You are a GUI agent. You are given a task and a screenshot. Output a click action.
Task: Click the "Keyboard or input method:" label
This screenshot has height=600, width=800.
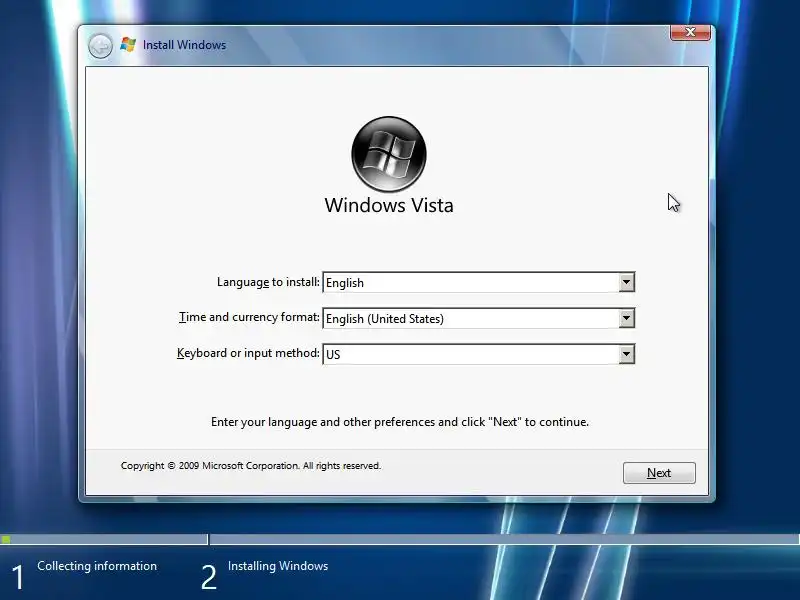pyautogui.click(x=248, y=353)
